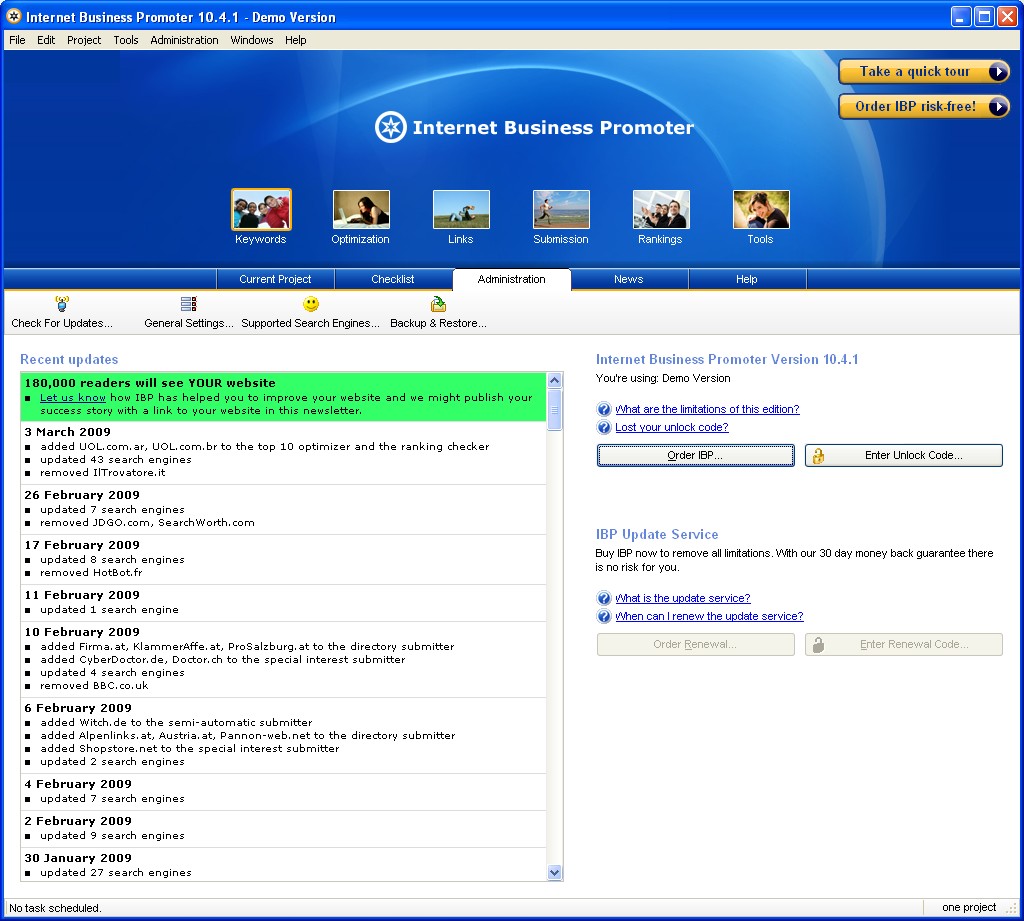Open 'What are the limitations of this edition?' link

click(x=707, y=410)
